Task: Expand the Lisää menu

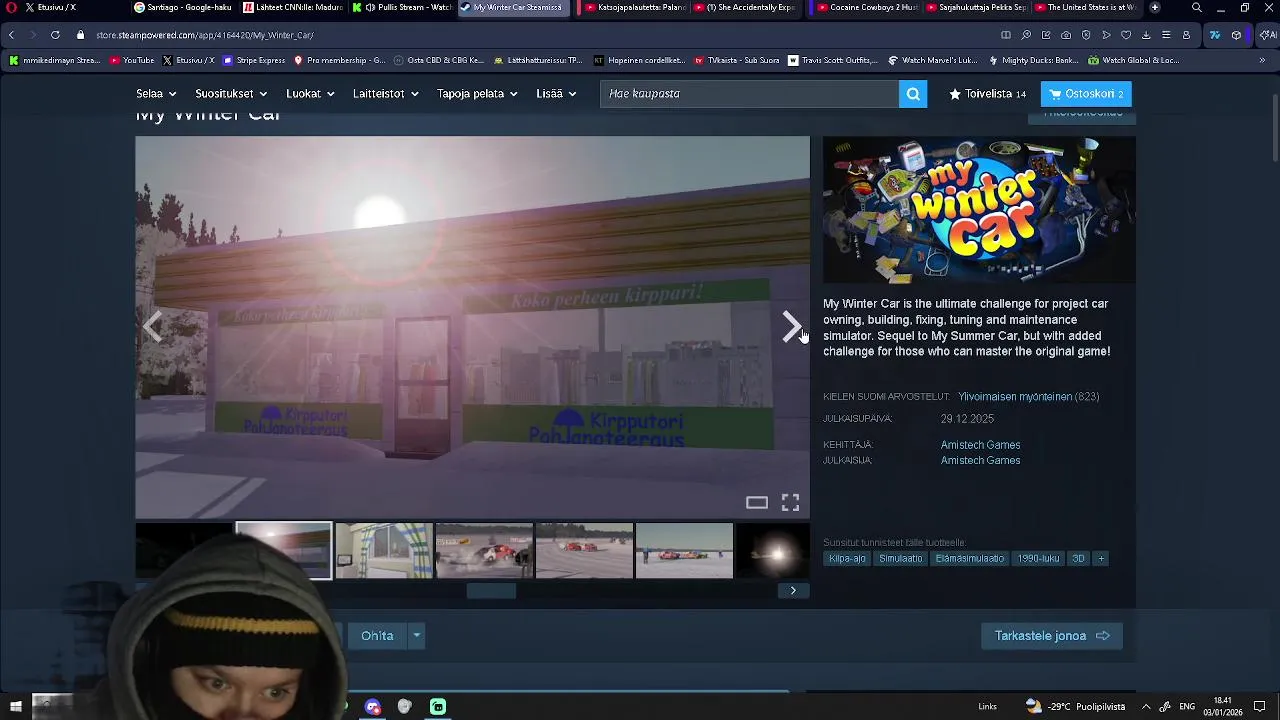Action: click(x=556, y=94)
